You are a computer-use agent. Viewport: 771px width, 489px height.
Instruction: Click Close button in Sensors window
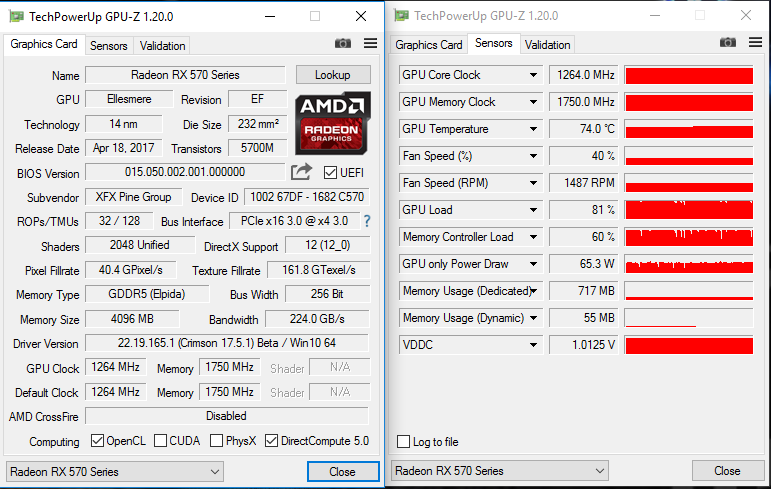click(727, 471)
